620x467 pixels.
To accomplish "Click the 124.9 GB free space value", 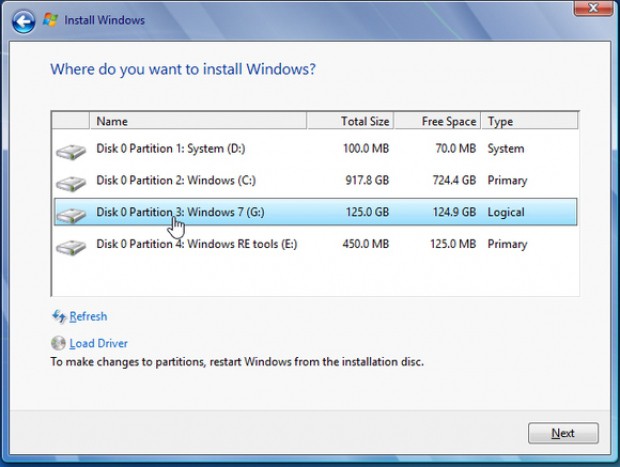I will coord(454,212).
